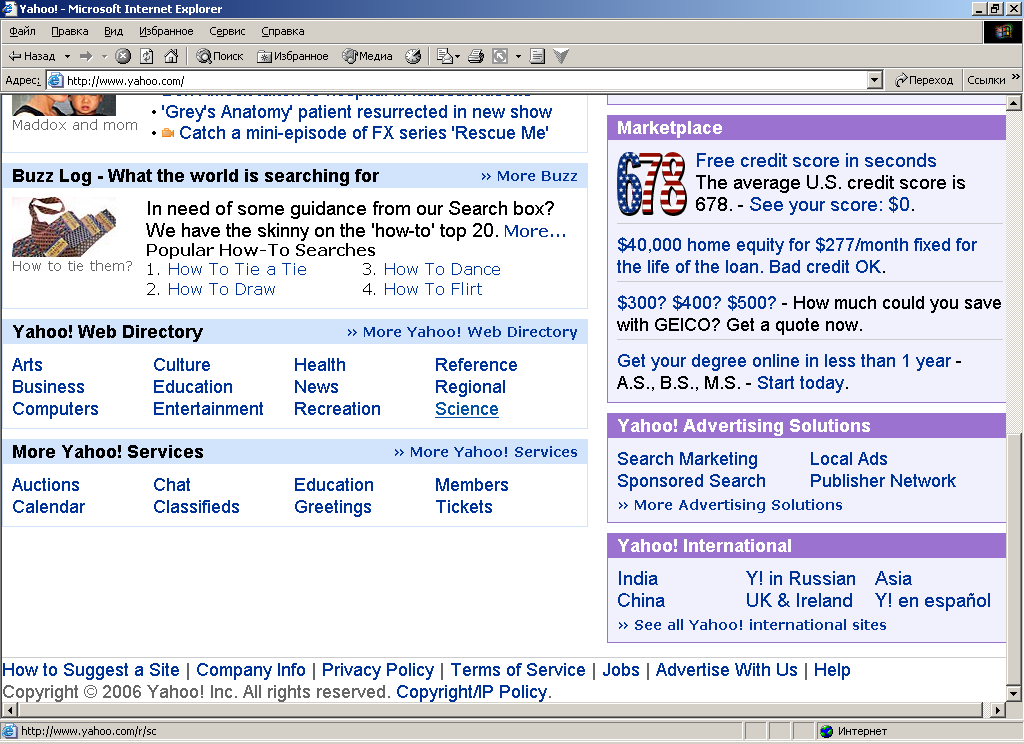Open the More Yahoo! Services link

click(486, 453)
